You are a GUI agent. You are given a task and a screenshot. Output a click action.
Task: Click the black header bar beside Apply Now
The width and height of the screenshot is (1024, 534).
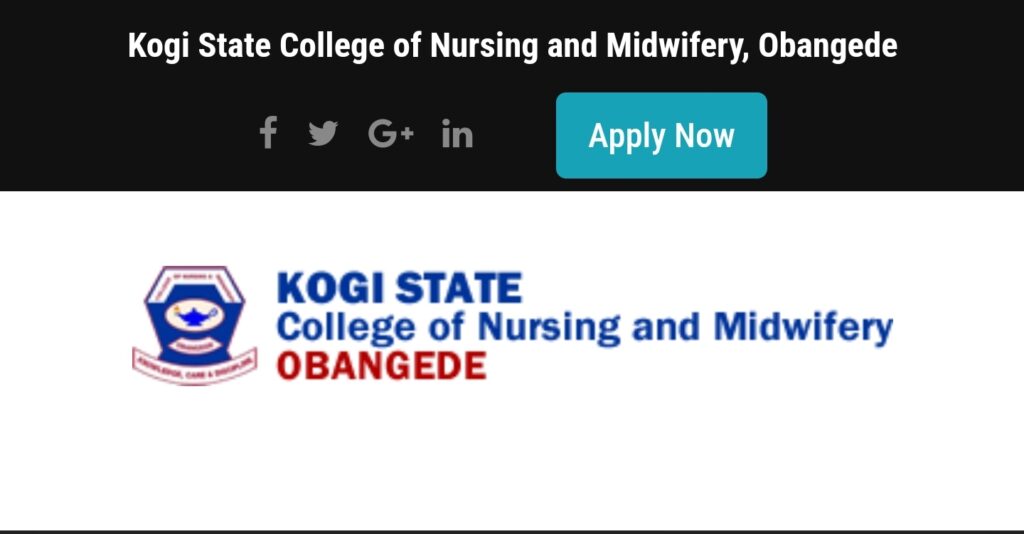tap(895, 135)
